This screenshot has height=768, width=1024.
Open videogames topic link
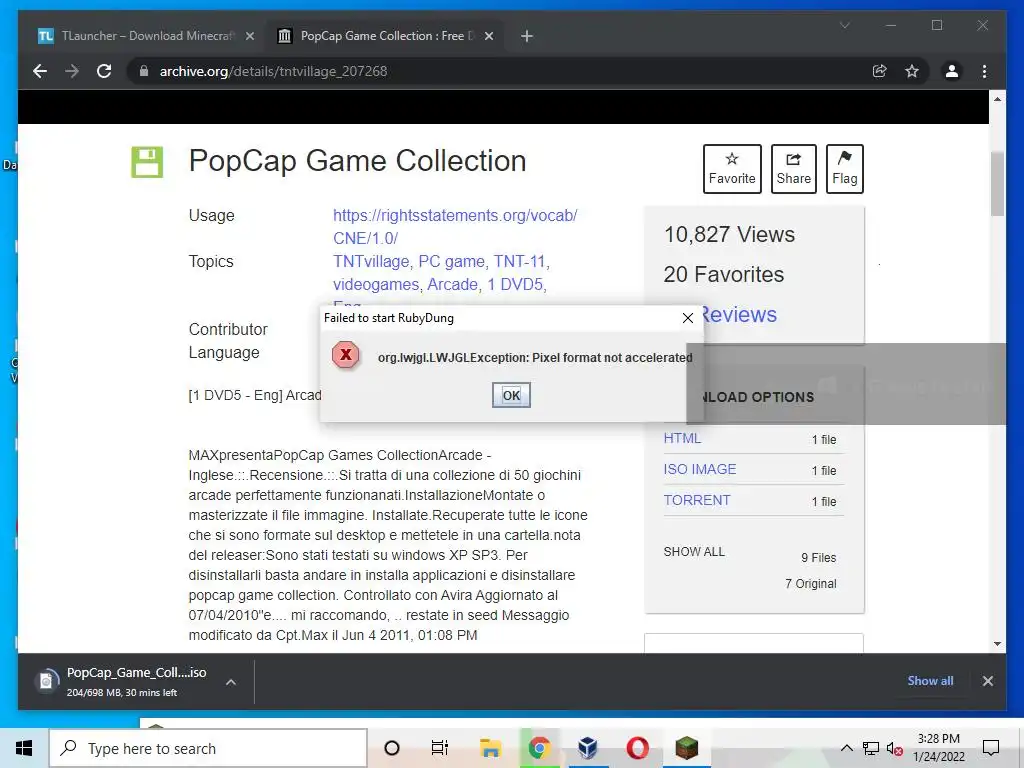pos(376,285)
